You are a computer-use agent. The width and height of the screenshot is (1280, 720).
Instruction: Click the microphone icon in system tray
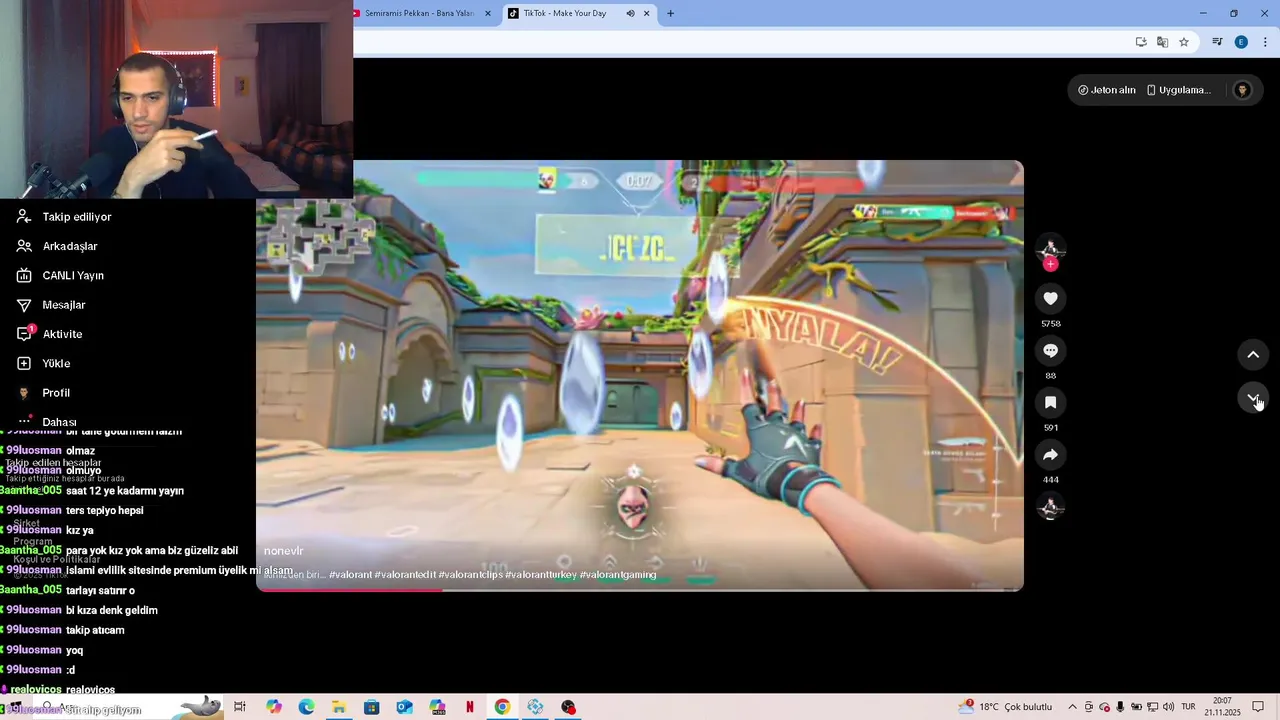pyautogui.click(x=1121, y=707)
